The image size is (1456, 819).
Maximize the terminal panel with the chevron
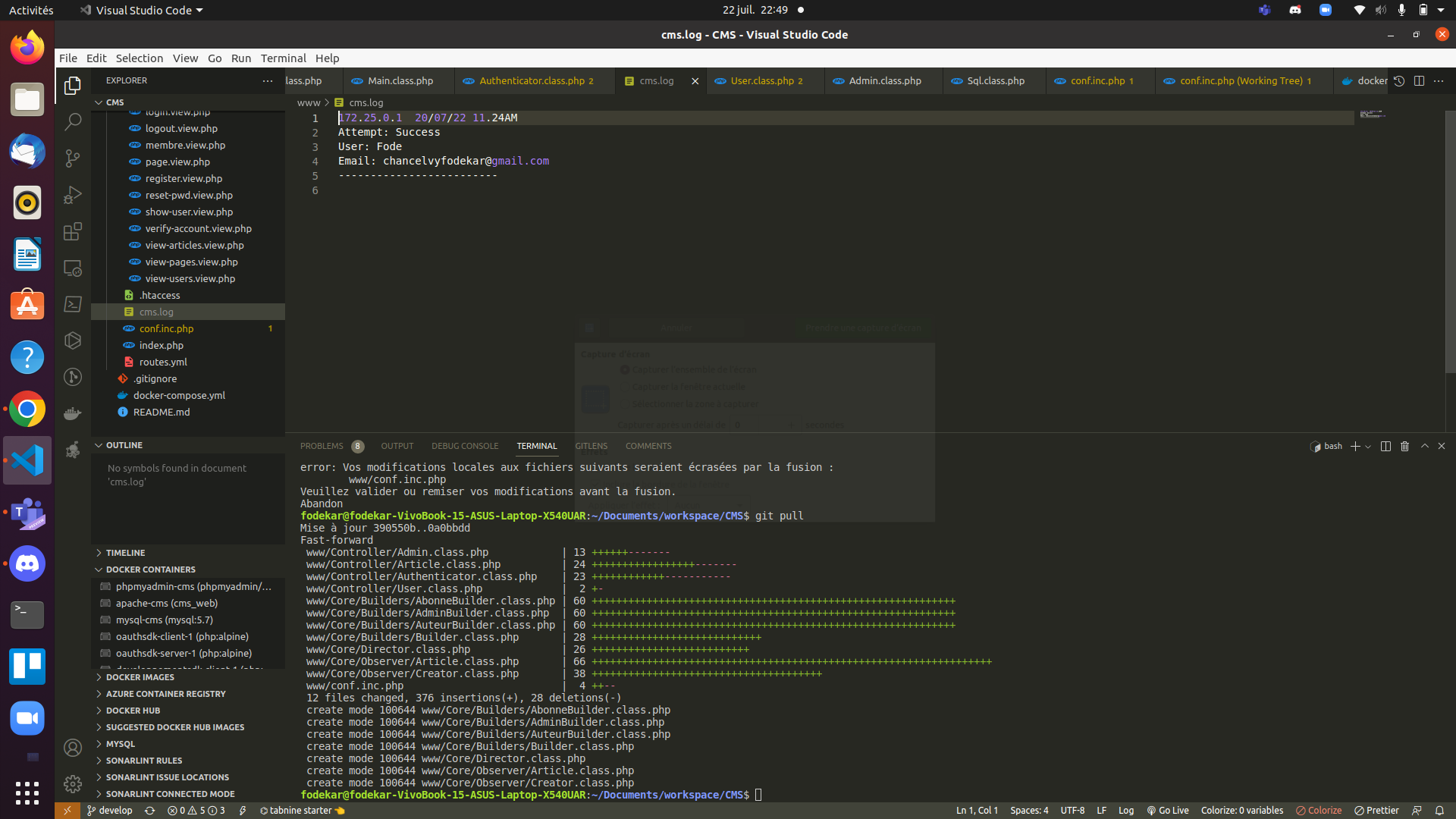pyautogui.click(x=1423, y=447)
